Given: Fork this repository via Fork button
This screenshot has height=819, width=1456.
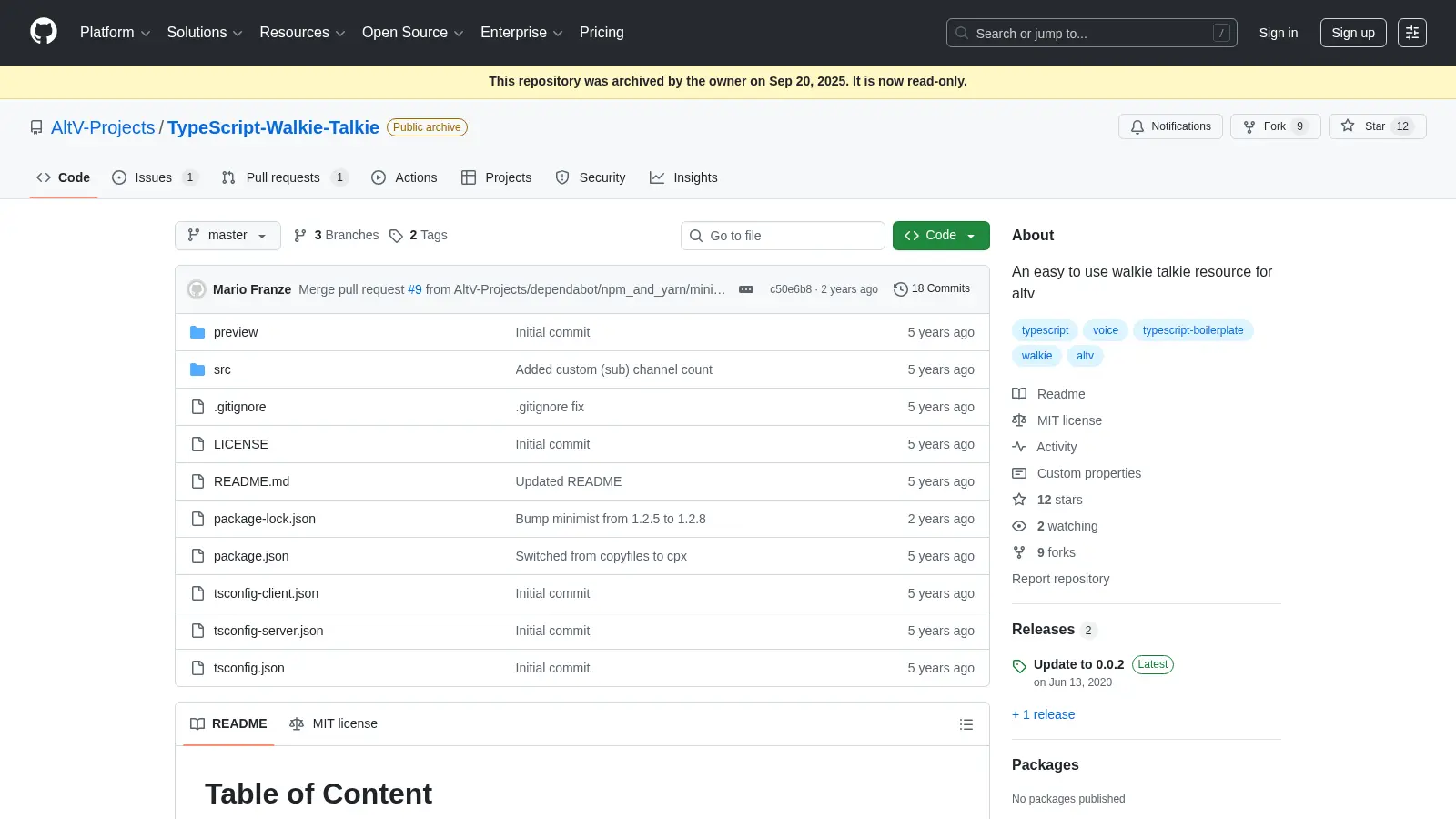Looking at the screenshot, I should [1275, 126].
